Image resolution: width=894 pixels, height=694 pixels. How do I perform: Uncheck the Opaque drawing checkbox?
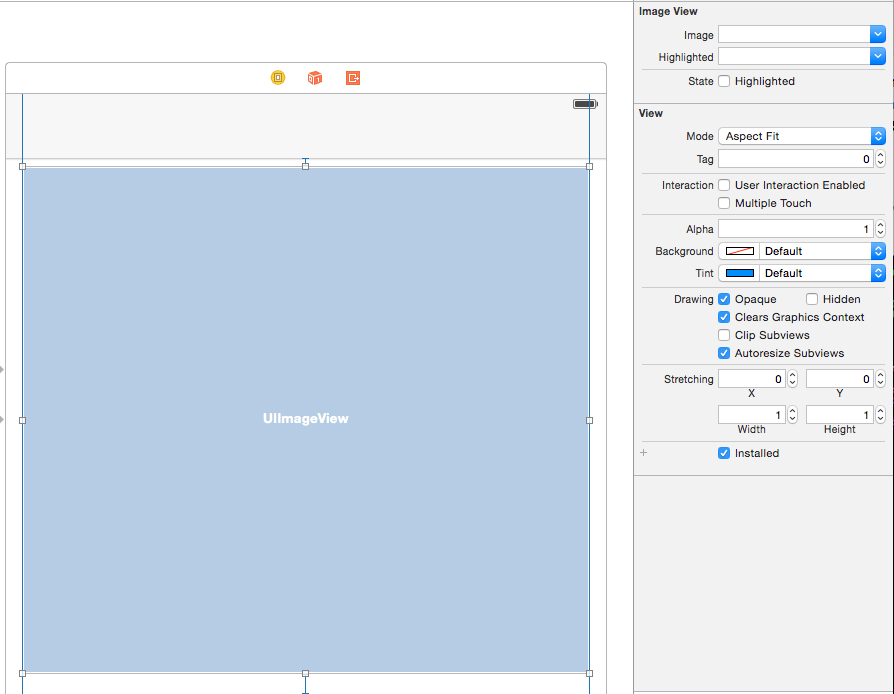pos(724,299)
